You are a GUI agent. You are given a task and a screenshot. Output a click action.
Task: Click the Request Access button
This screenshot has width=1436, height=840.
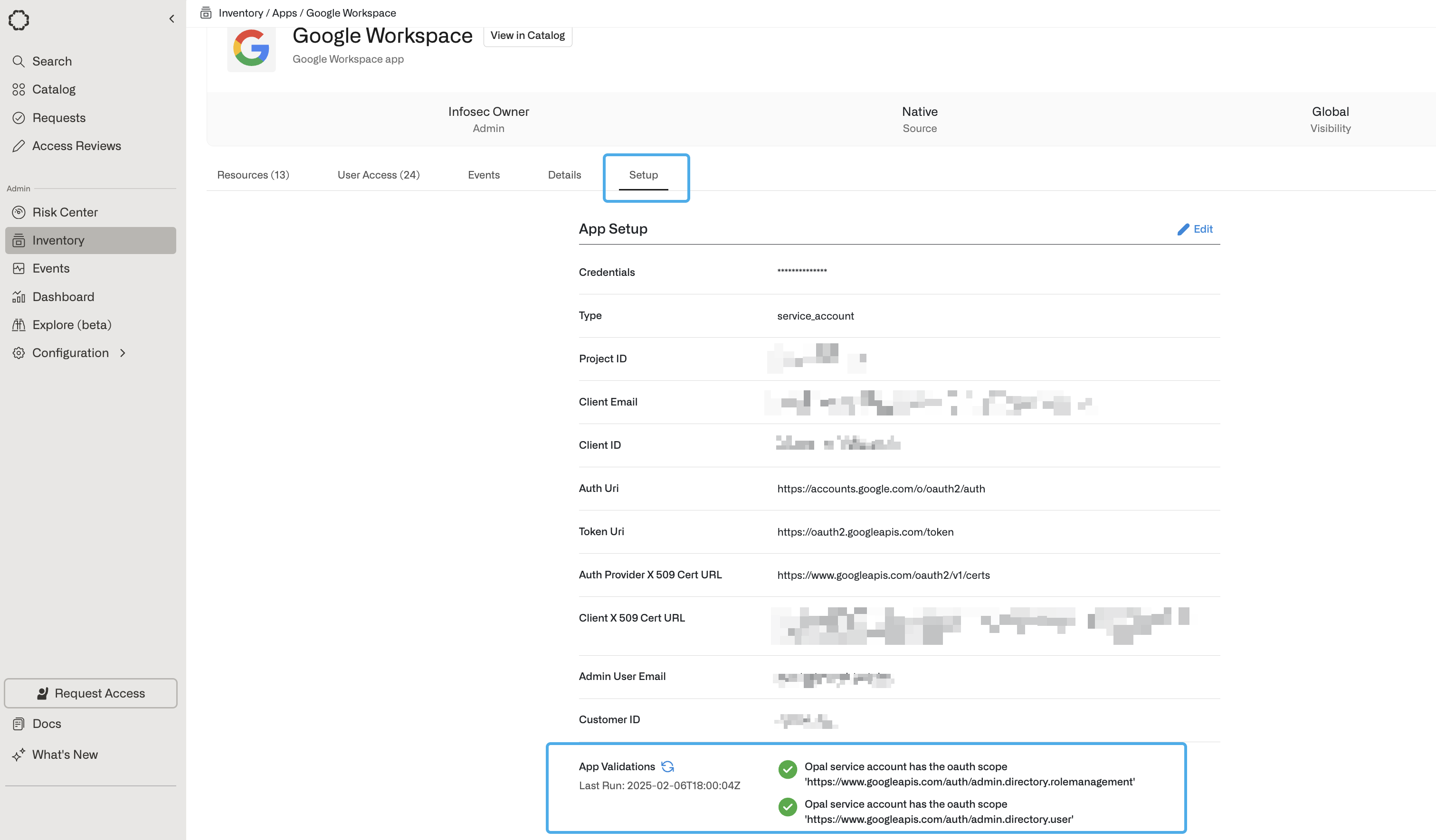tap(91, 693)
